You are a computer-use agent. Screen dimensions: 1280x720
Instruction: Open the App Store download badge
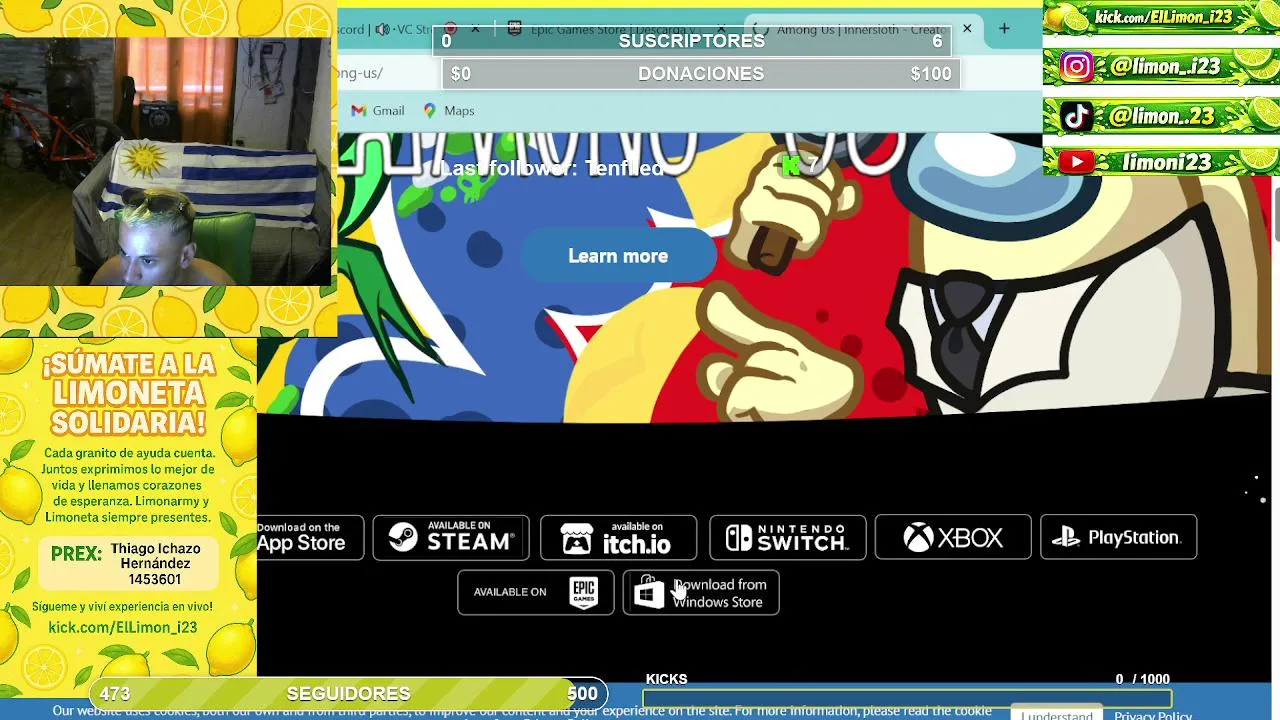[309, 538]
